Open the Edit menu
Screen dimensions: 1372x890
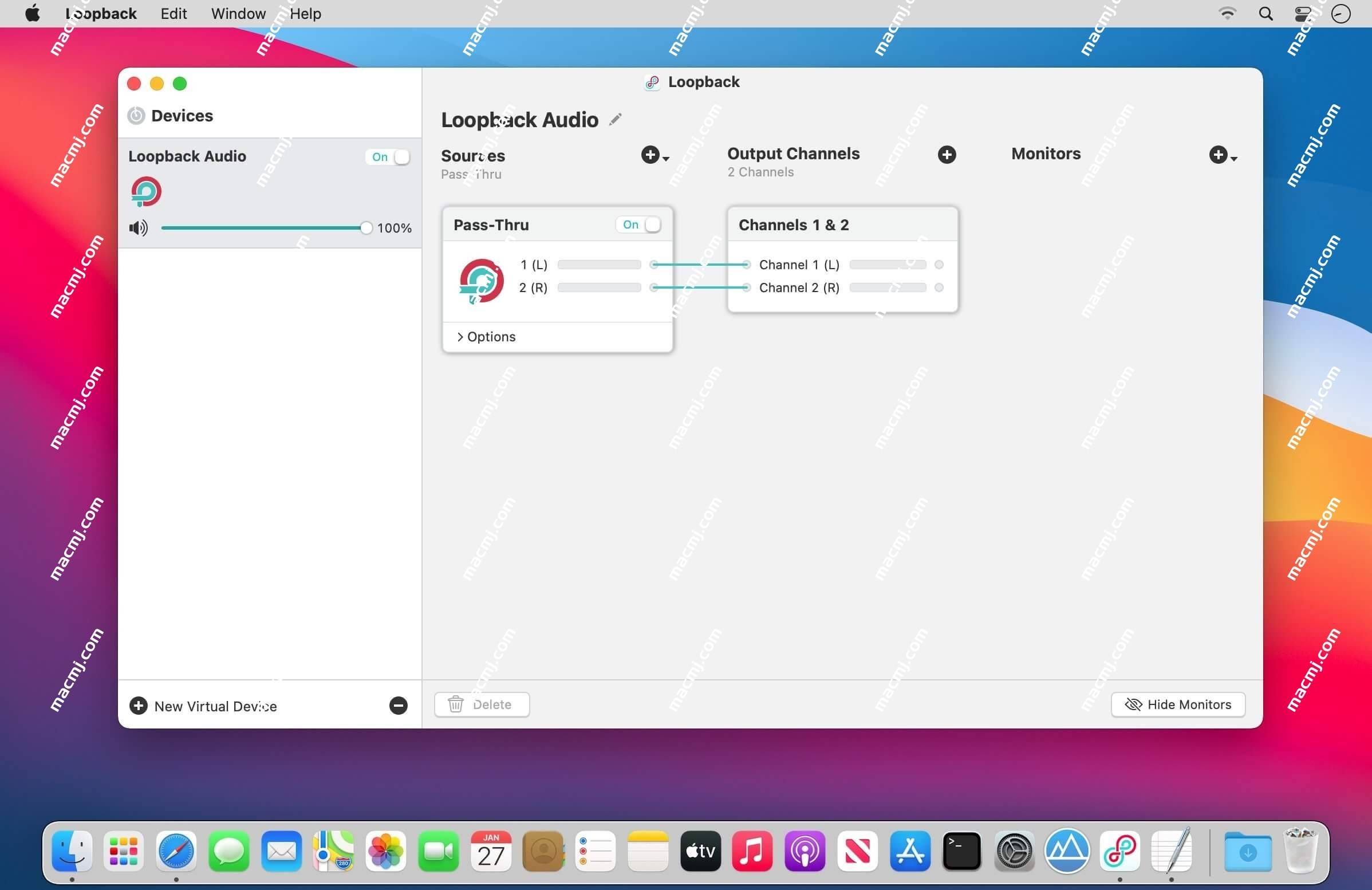point(174,13)
